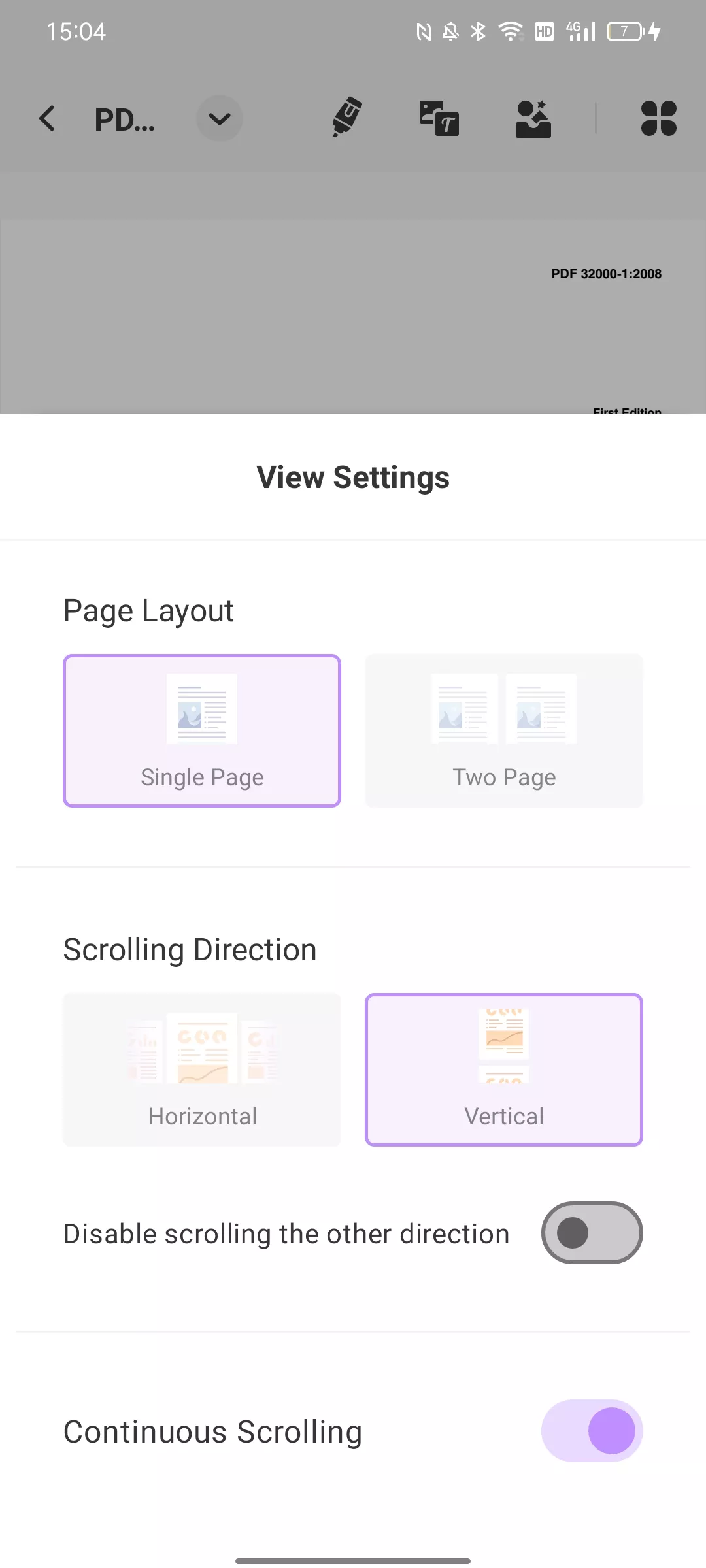706x1568 pixels.
Task: Tap the truncated PD... document title
Action: click(x=124, y=120)
